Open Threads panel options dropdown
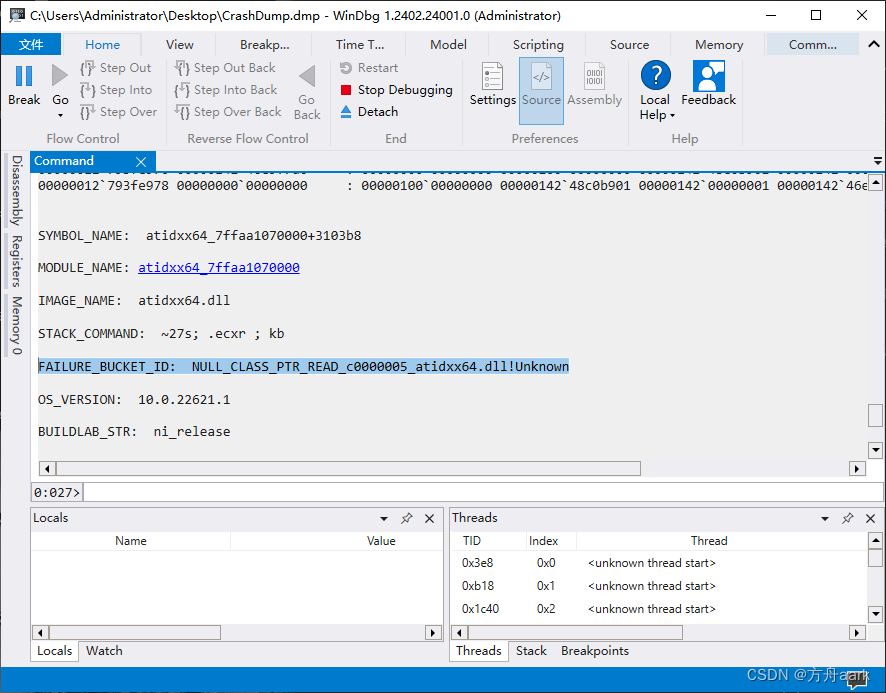Viewport: 886px width, 693px height. point(825,518)
